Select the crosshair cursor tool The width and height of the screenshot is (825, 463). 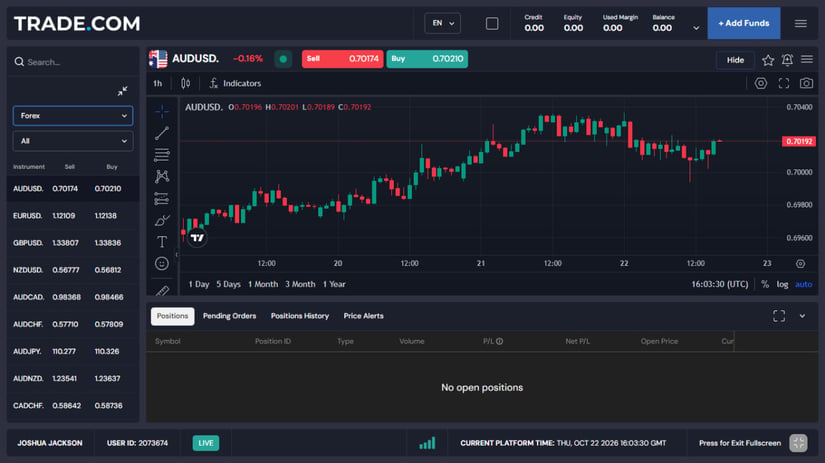[162, 112]
